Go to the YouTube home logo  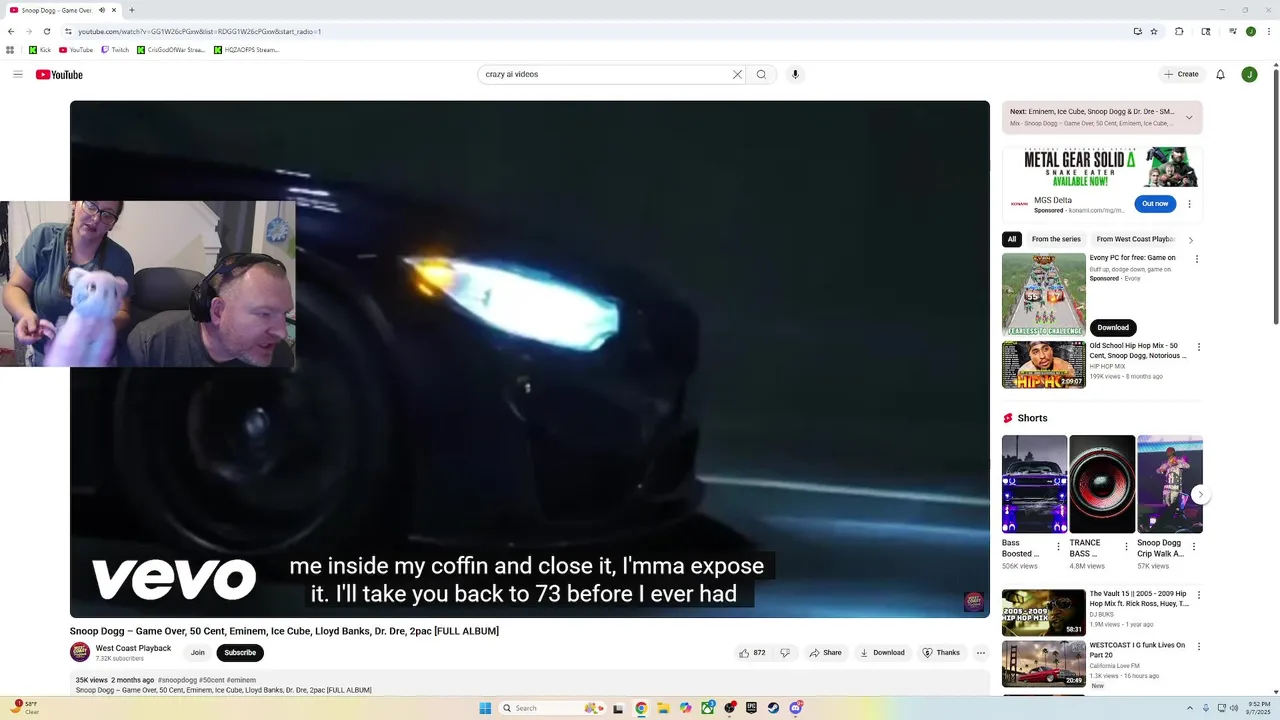click(x=59, y=75)
